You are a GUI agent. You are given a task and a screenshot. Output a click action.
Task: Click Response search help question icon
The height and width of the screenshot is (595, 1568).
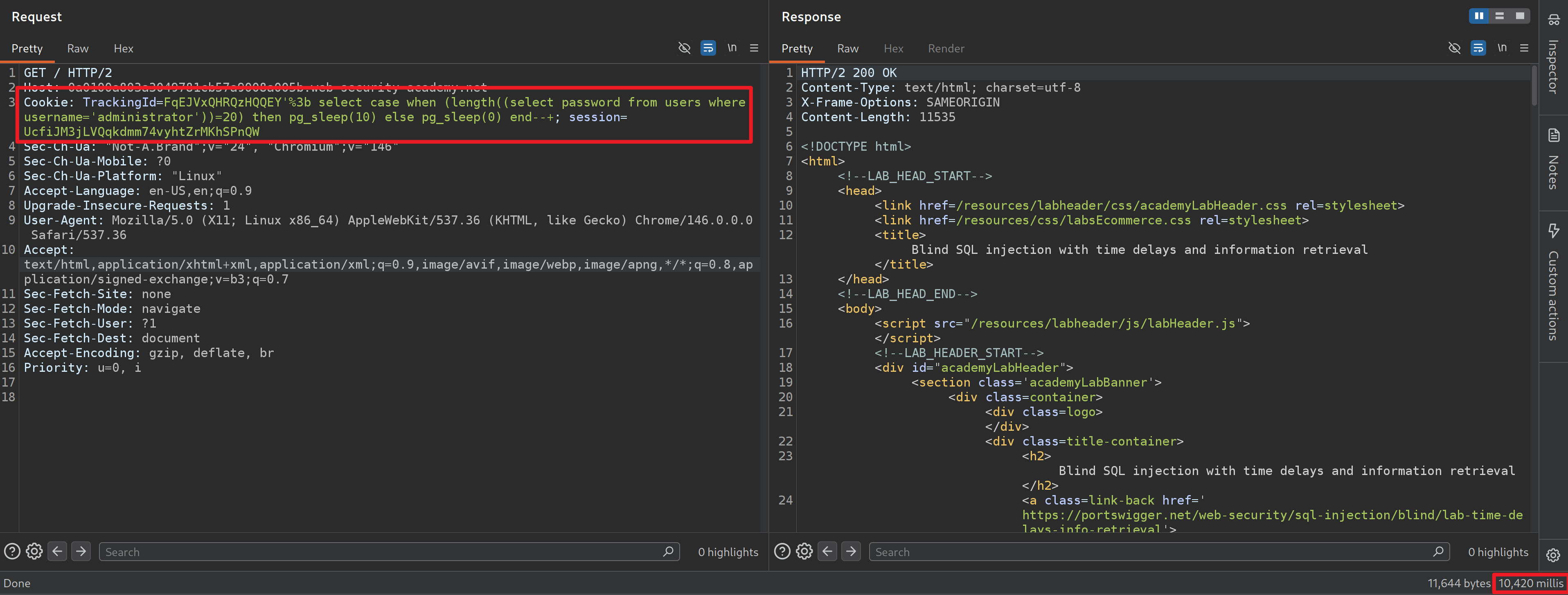coord(782,552)
